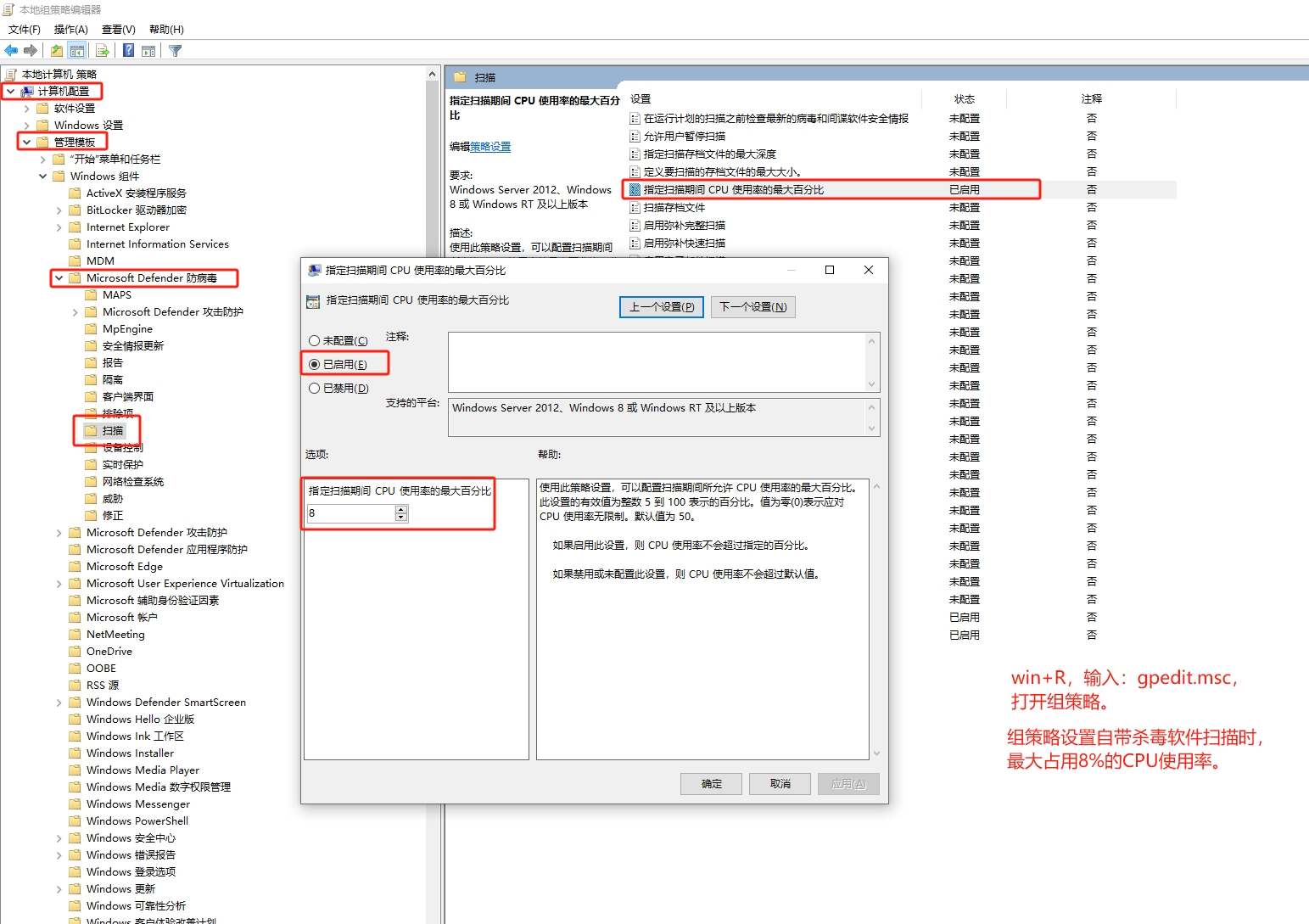
Task: Open the 查看(V) menu
Action: pyautogui.click(x=118, y=30)
